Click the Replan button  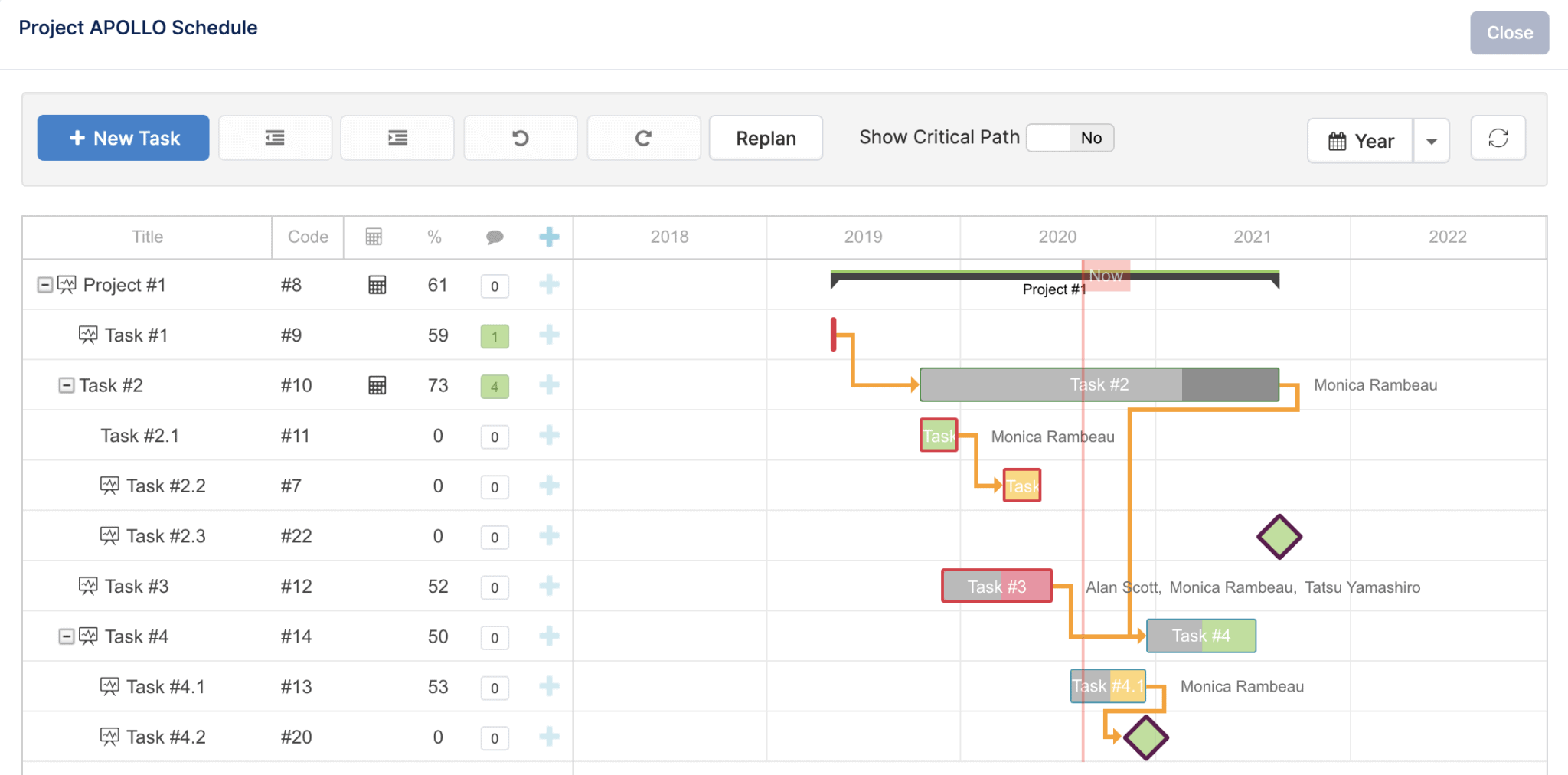click(x=766, y=138)
